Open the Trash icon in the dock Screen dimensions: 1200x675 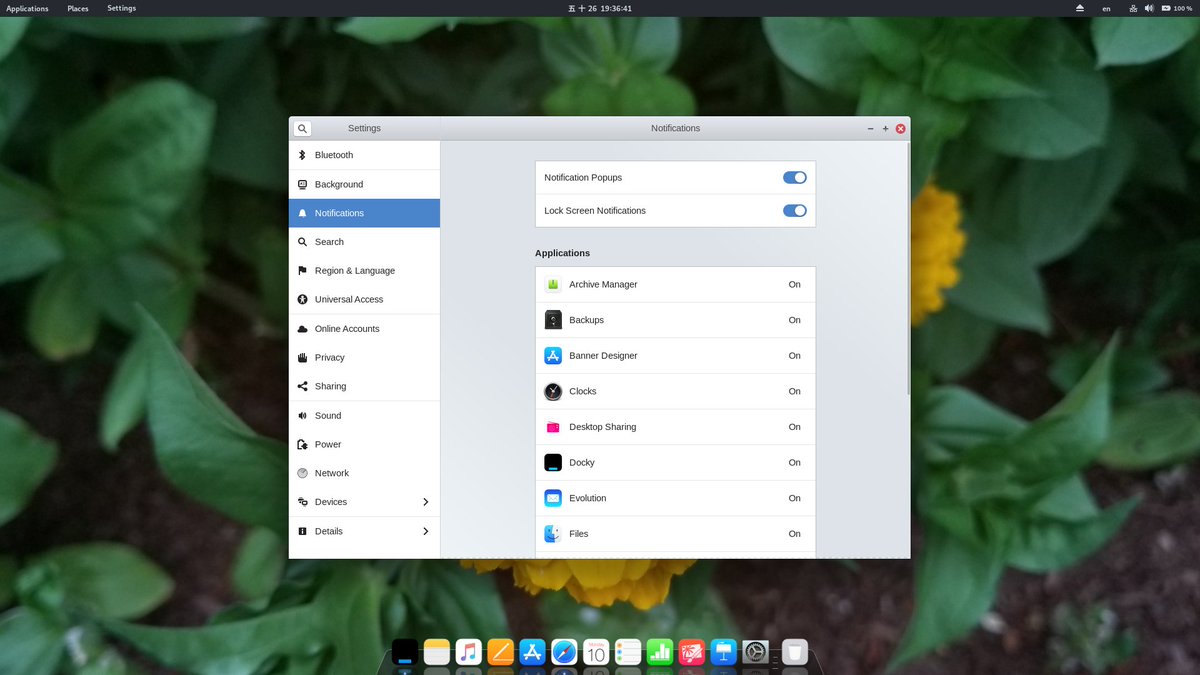point(795,652)
